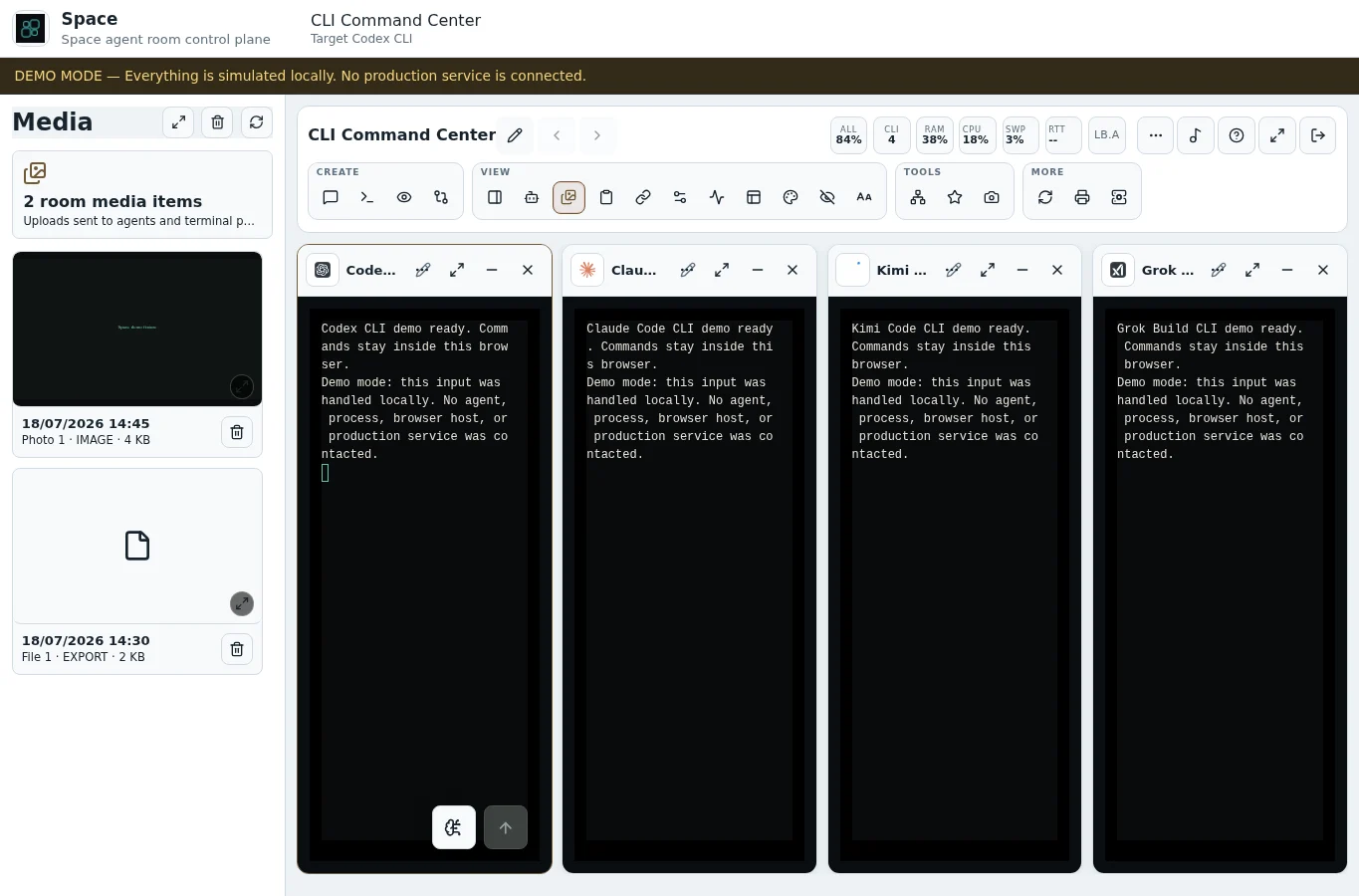Open the clipboard view
1359x896 pixels.
(606, 197)
